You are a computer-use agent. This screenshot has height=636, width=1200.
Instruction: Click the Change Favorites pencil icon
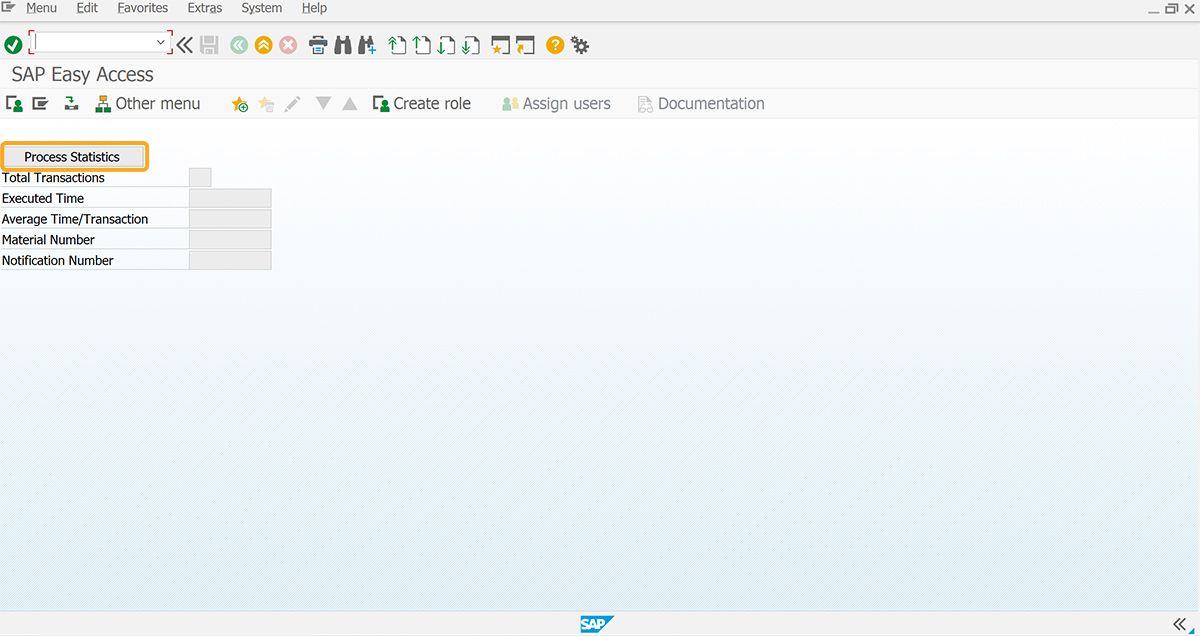point(293,104)
